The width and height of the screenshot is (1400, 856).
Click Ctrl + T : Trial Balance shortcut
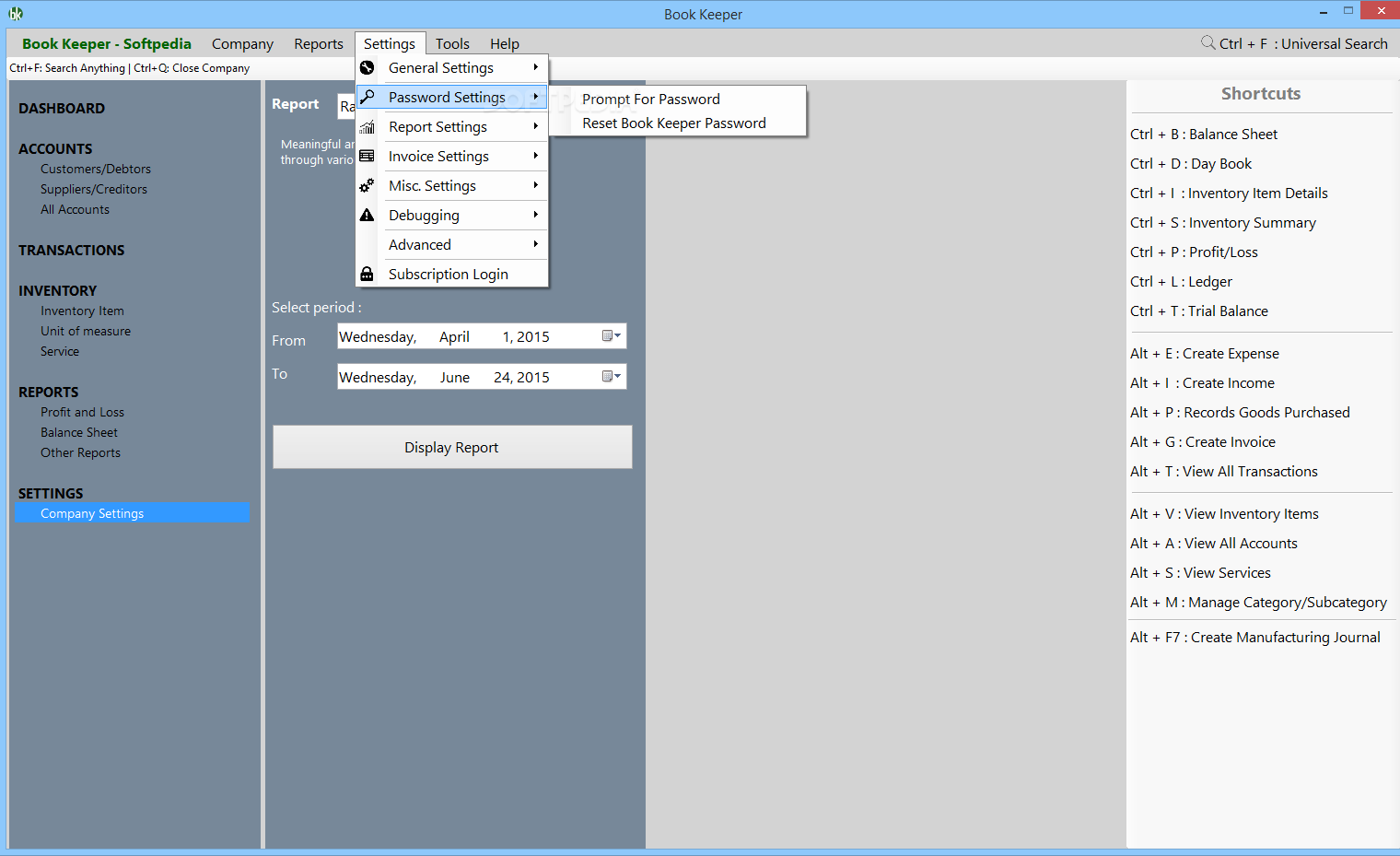coord(1199,311)
